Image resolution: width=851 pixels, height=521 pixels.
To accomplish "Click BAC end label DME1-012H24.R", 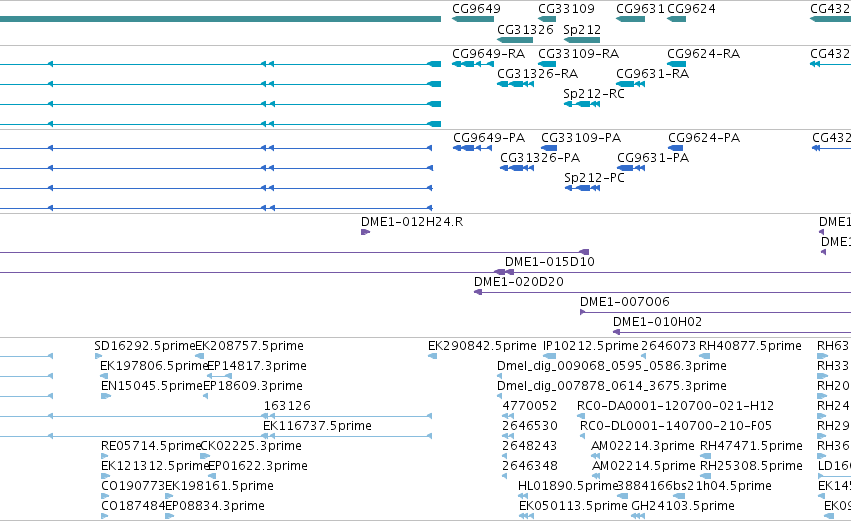I will point(412,222).
